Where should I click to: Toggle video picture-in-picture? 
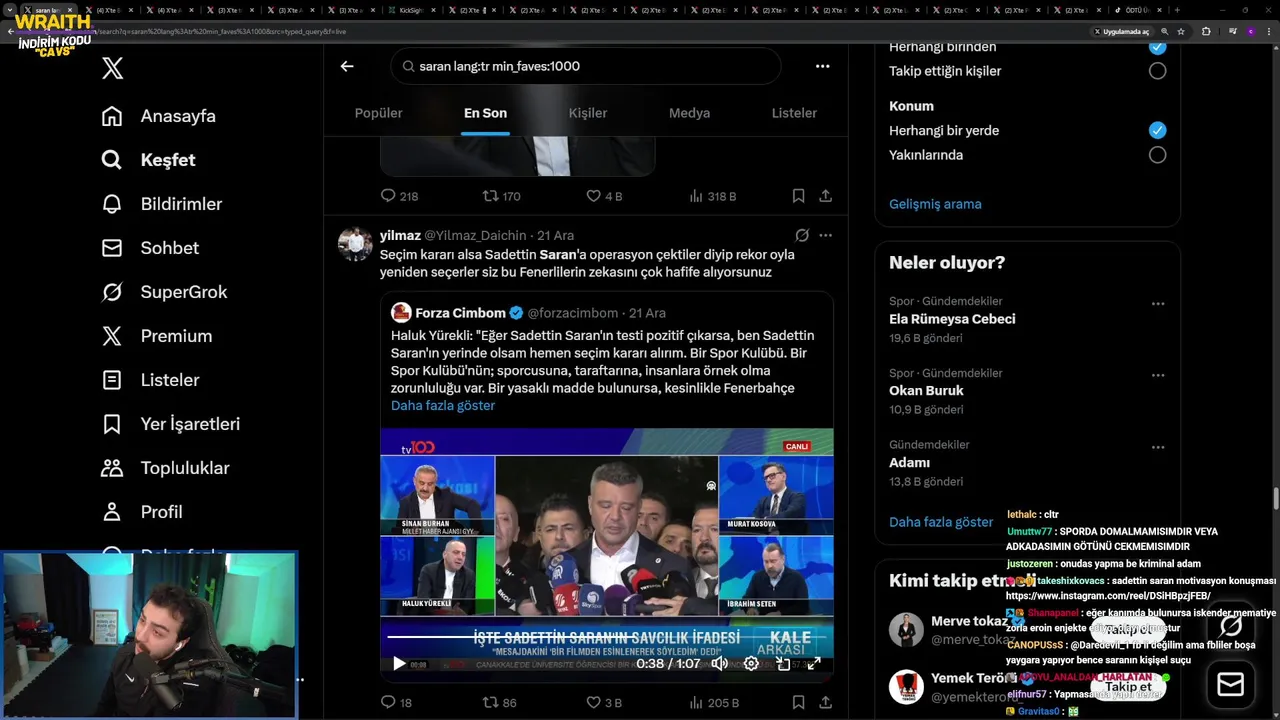click(783, 663)
